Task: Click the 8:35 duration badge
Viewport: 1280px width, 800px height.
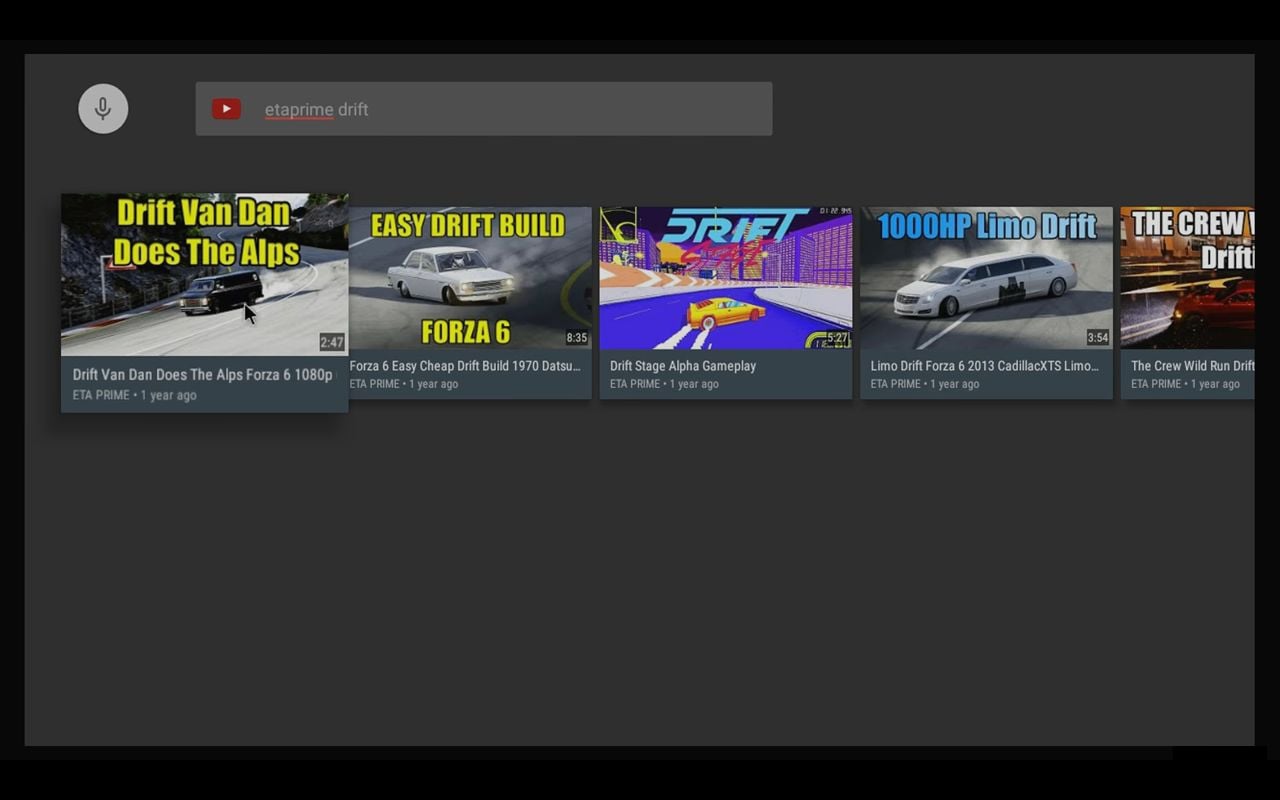Action: (577, 338)
